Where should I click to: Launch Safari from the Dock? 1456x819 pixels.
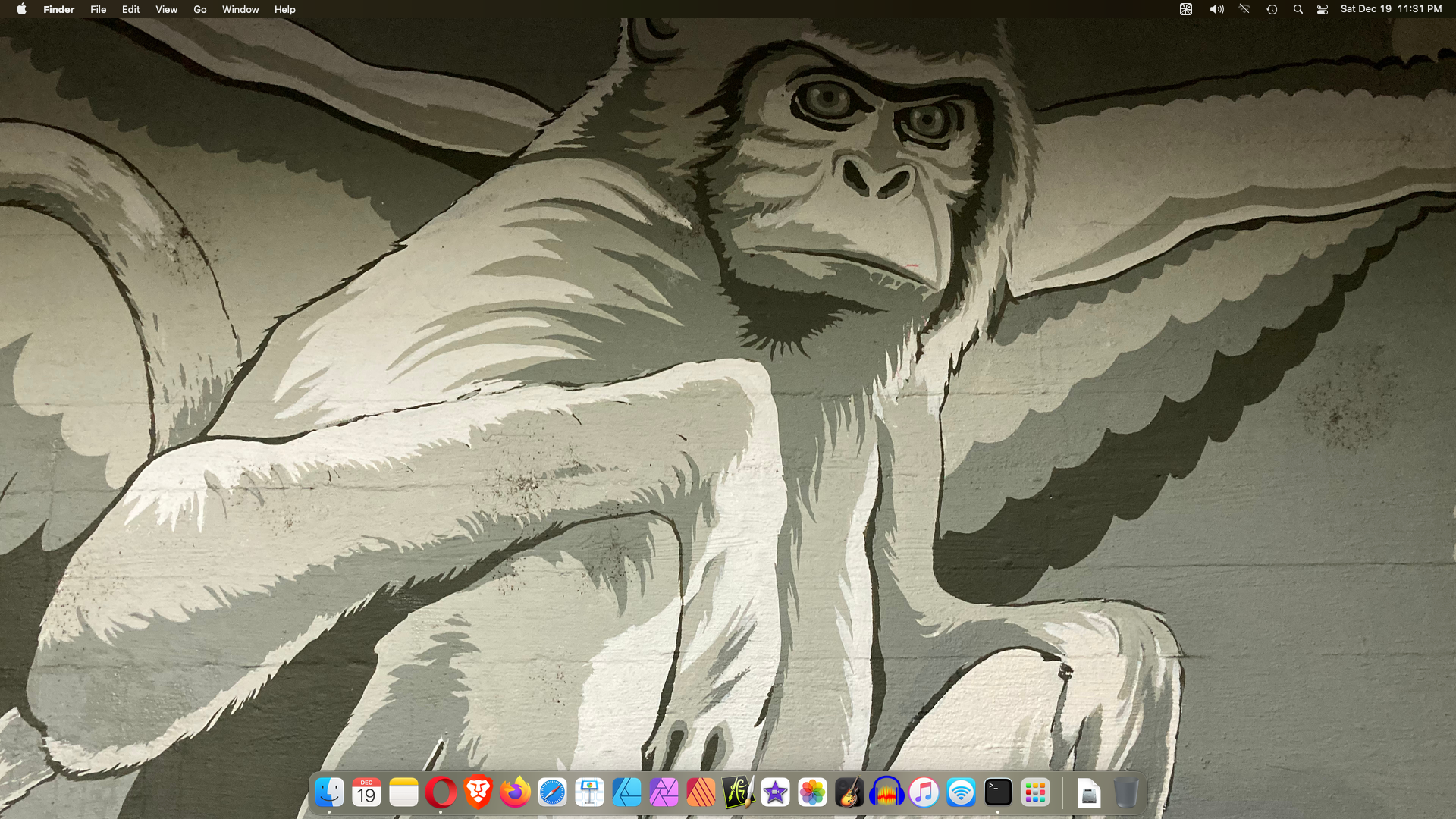[552, 793]
